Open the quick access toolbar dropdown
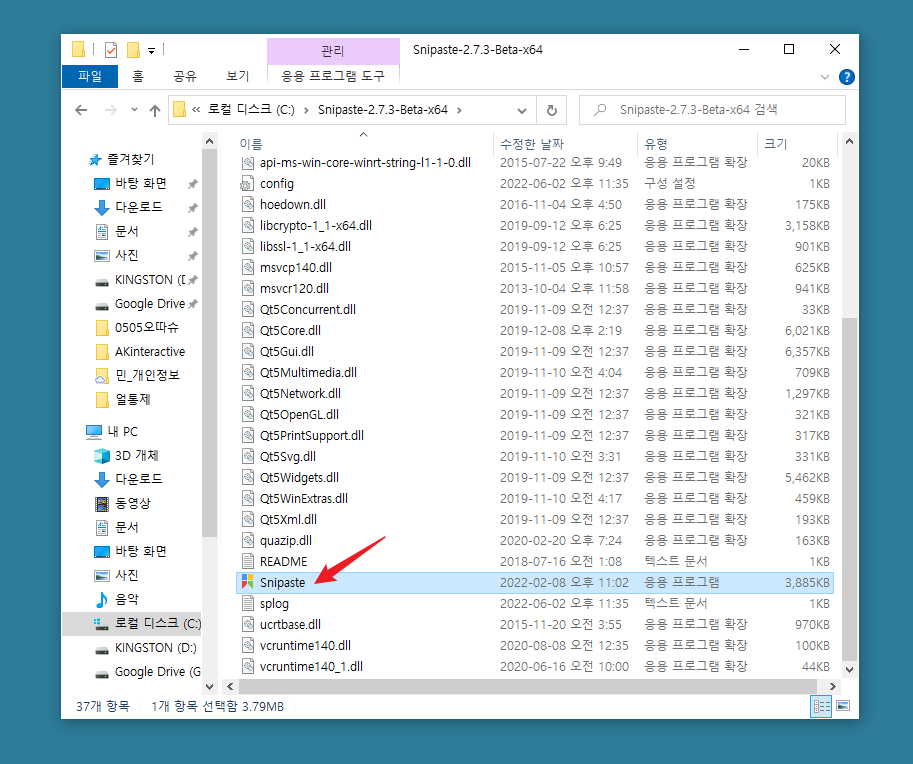 point(151,51)
